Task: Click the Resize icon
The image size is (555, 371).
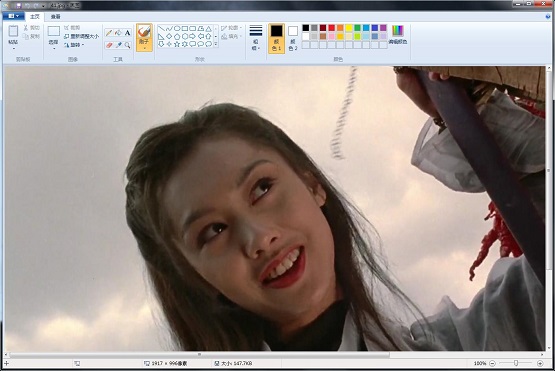Action: (x=67, y=36)
